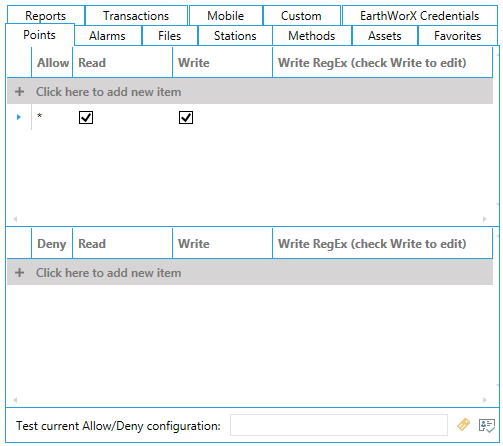
Task: Uncheck the Write checkbox for asterisk row
Action: 186,117
